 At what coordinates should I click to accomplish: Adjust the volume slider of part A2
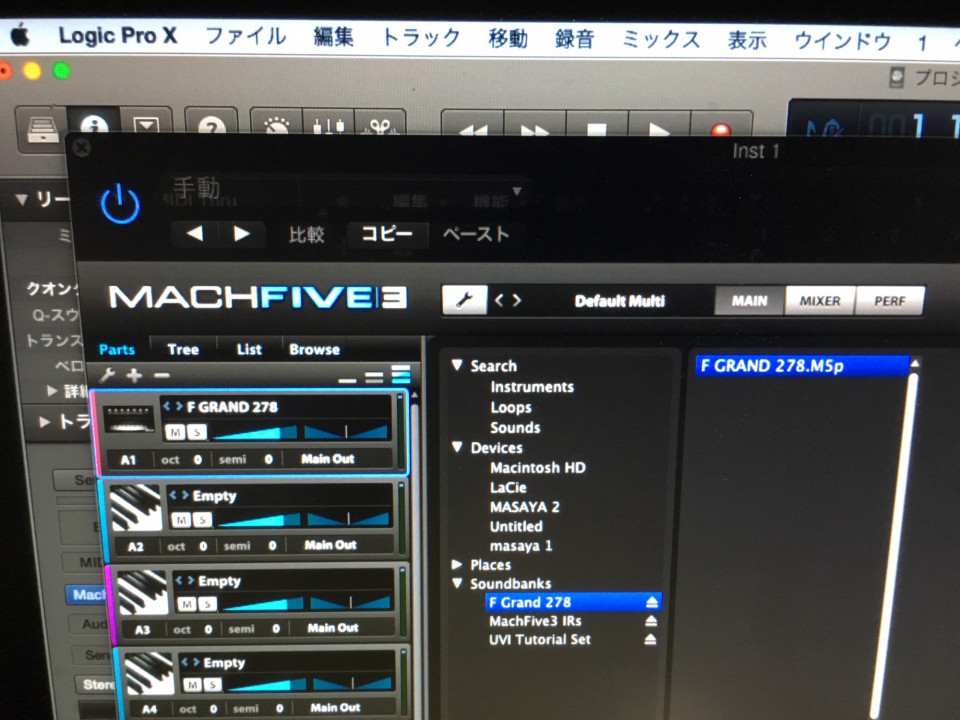point(260,520)
